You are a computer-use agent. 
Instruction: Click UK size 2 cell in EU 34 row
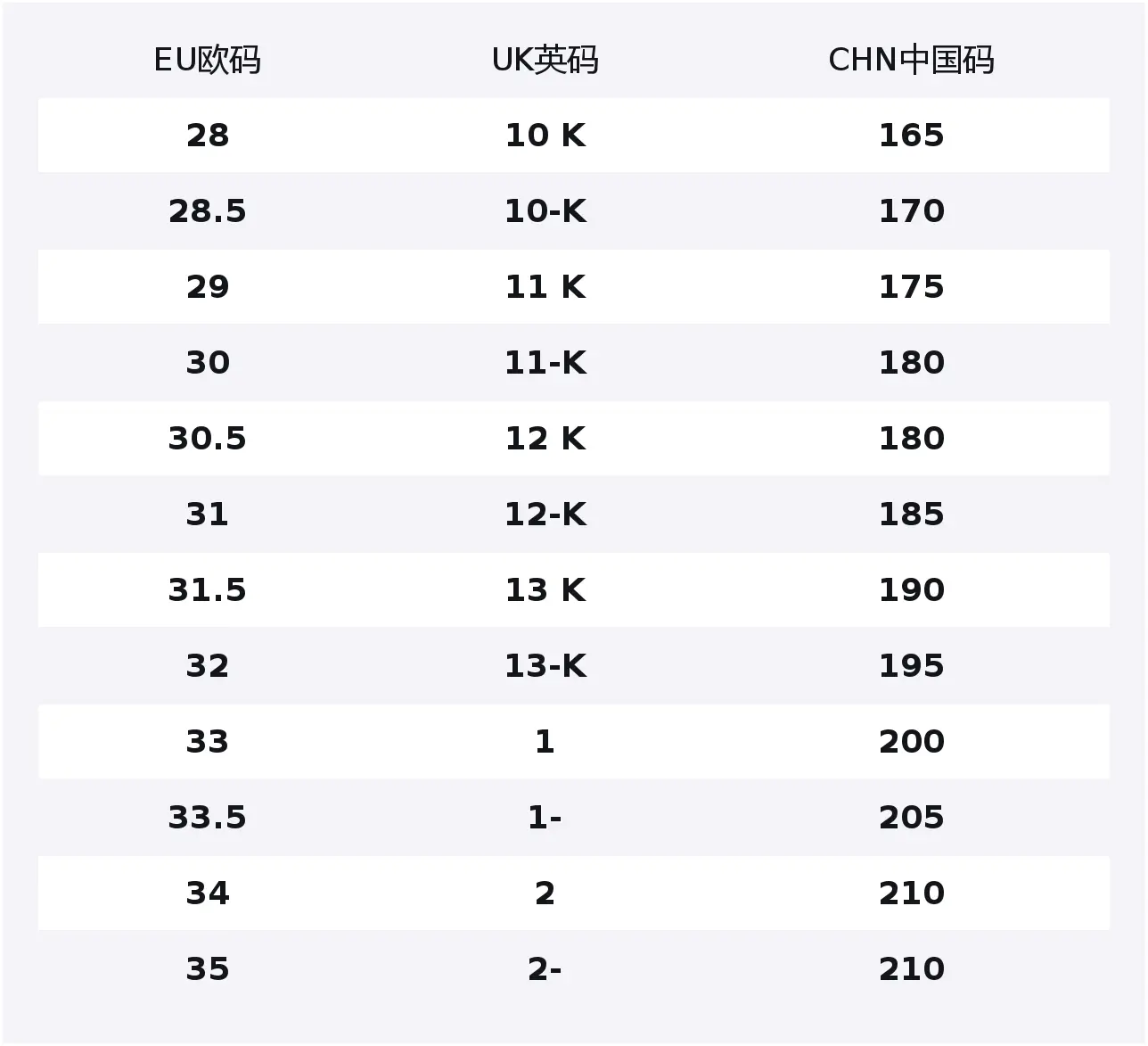[x=545, y=894]
